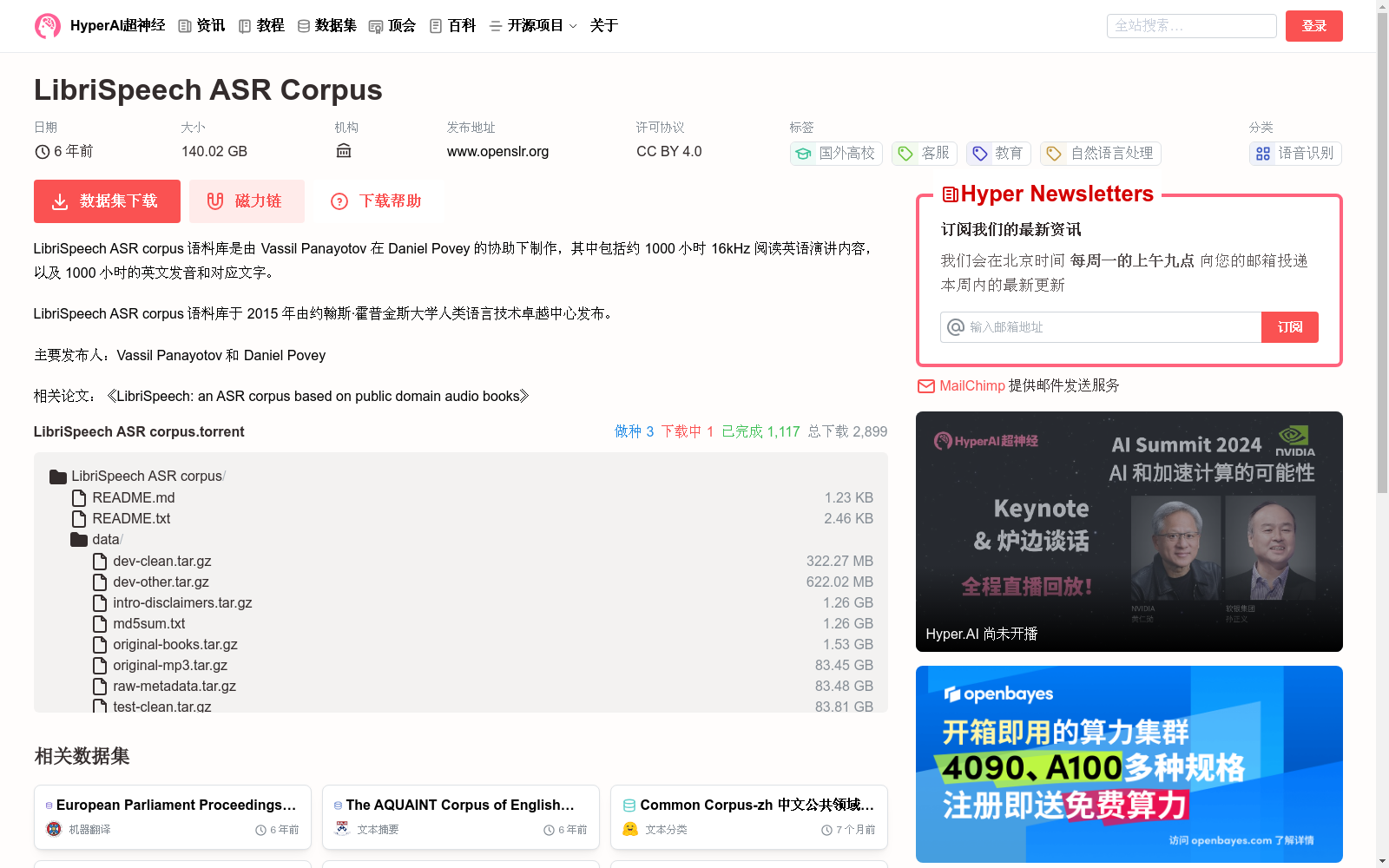Go to the 数据集 datasets menu
This screenshot has height=868, width=1389.
326,26
